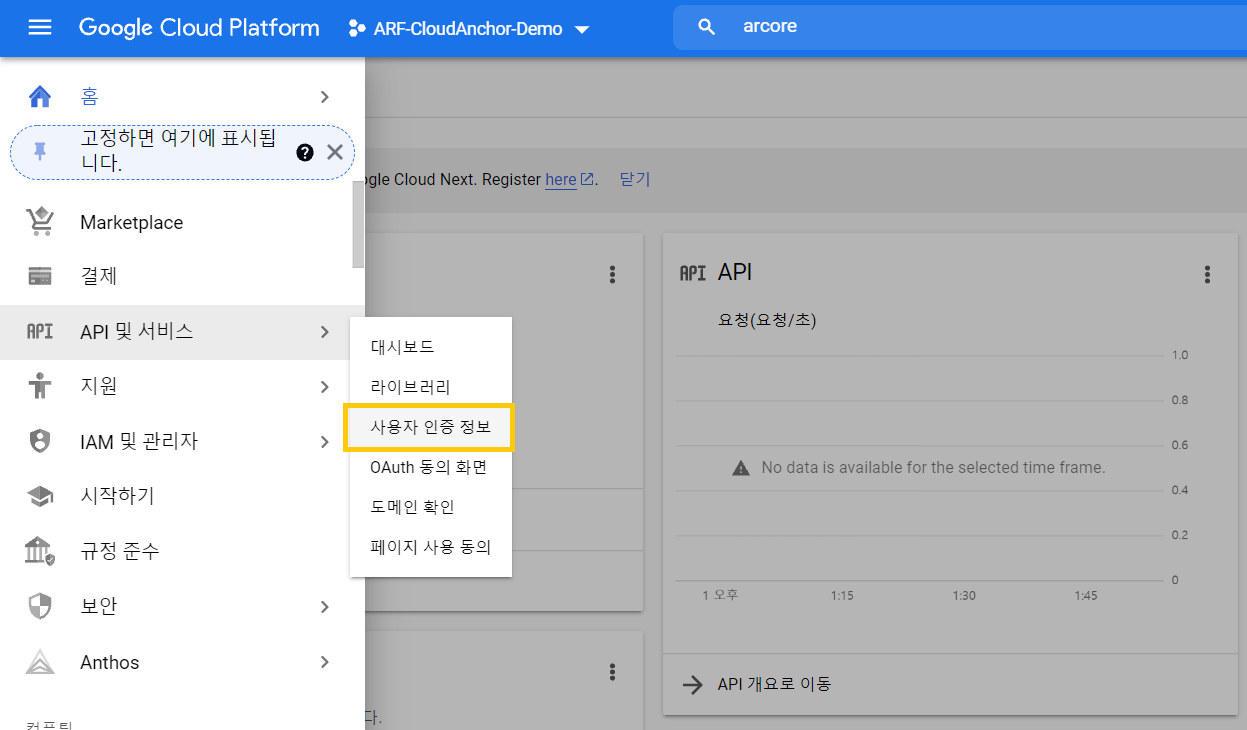Expand the 보안 submenu chevron

point(325,606)
